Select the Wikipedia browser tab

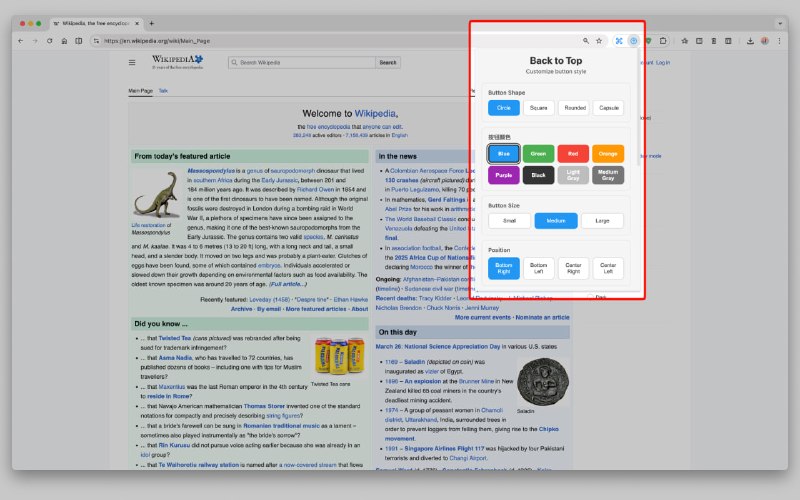[96, 23]
